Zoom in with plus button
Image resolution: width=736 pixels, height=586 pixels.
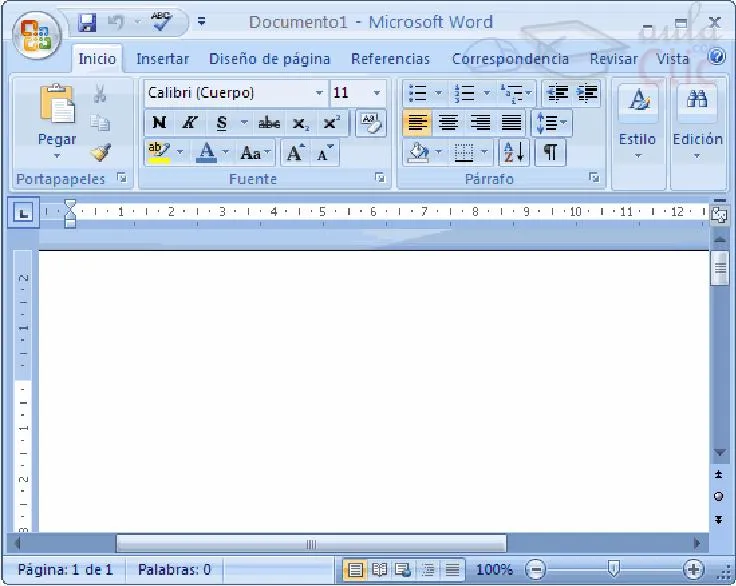click(693, 570)
